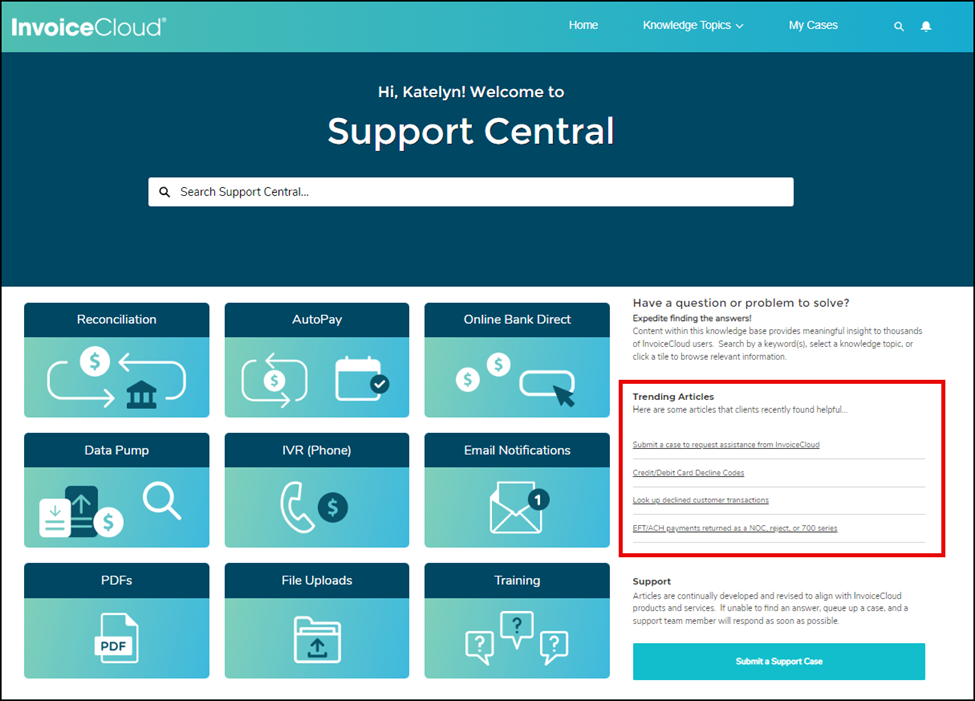The height and width of the screenshot is (701, 975).
Task: Click 'Expedite finding the answers!' text
Action: pyautogui.click(x=691, y=318)
